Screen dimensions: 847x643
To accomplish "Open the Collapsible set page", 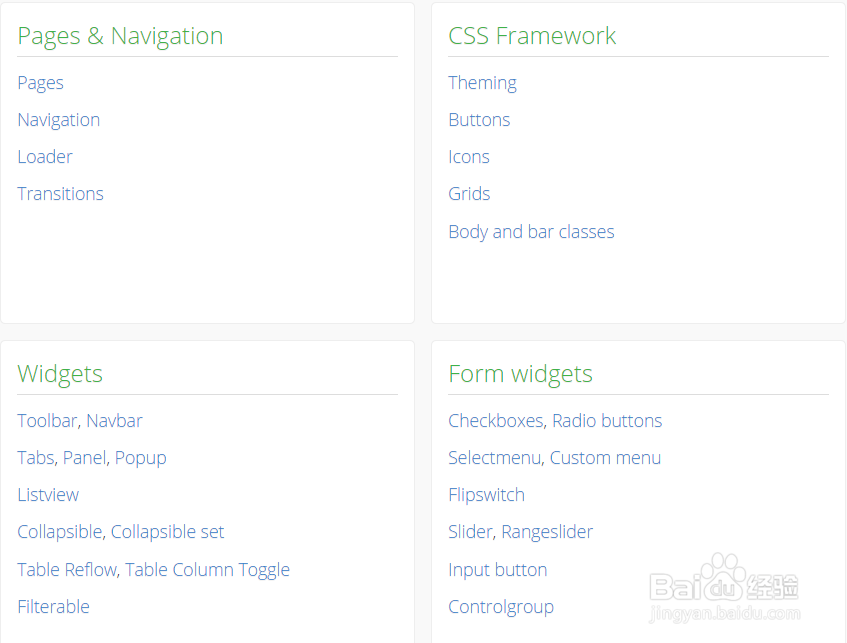I will (167, 531).
